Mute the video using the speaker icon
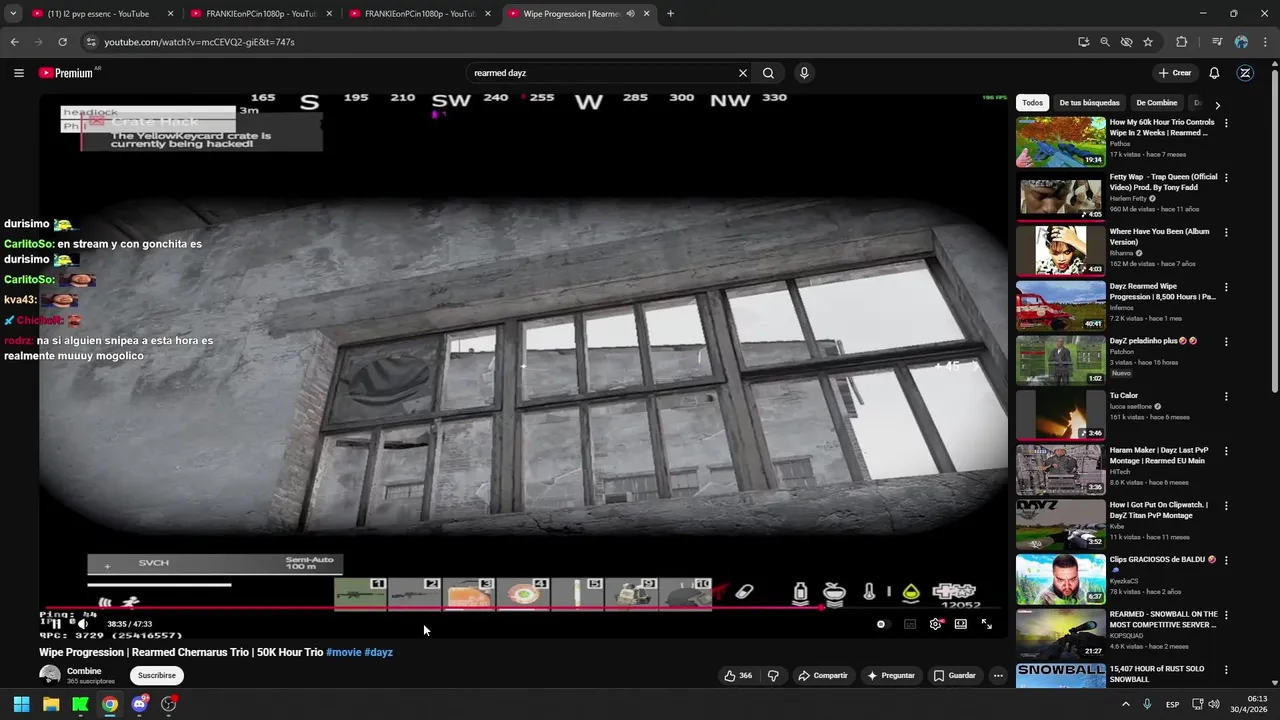The height and width of the screenshot is (720, 1280). (82, 624)
